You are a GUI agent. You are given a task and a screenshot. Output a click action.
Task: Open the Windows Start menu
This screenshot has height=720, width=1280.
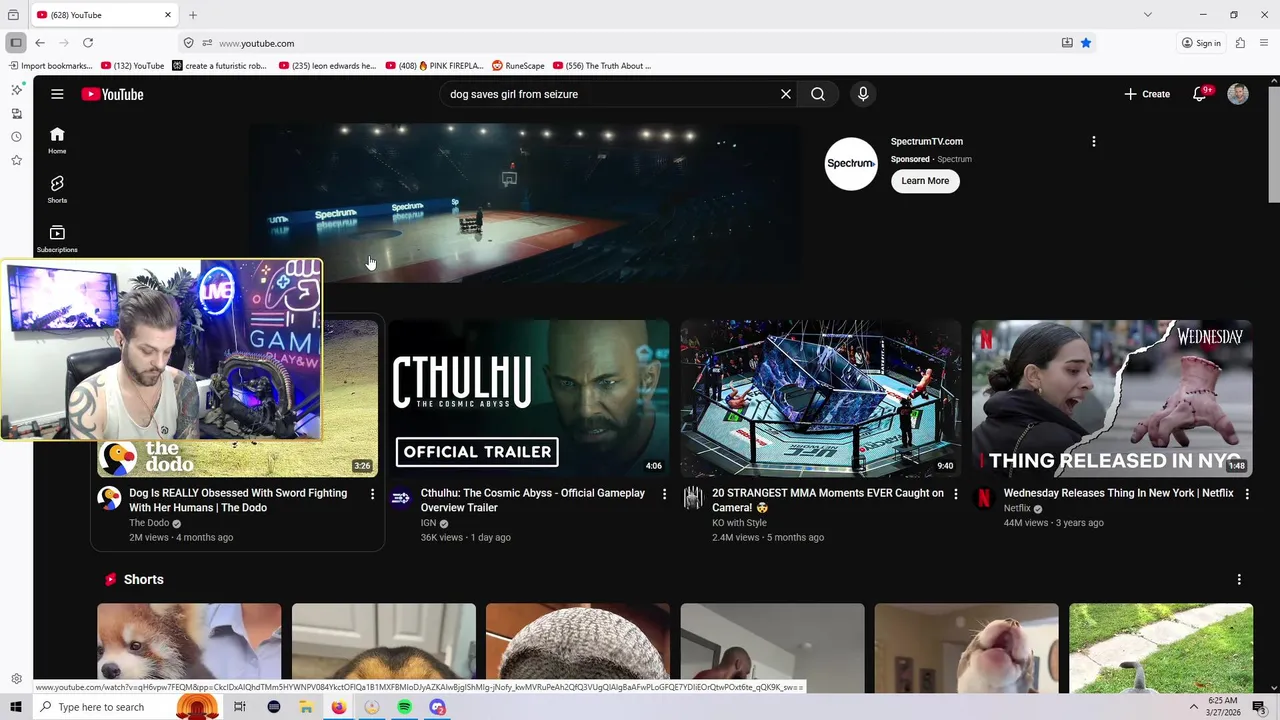pyautogui.click(x=16, y=707)
